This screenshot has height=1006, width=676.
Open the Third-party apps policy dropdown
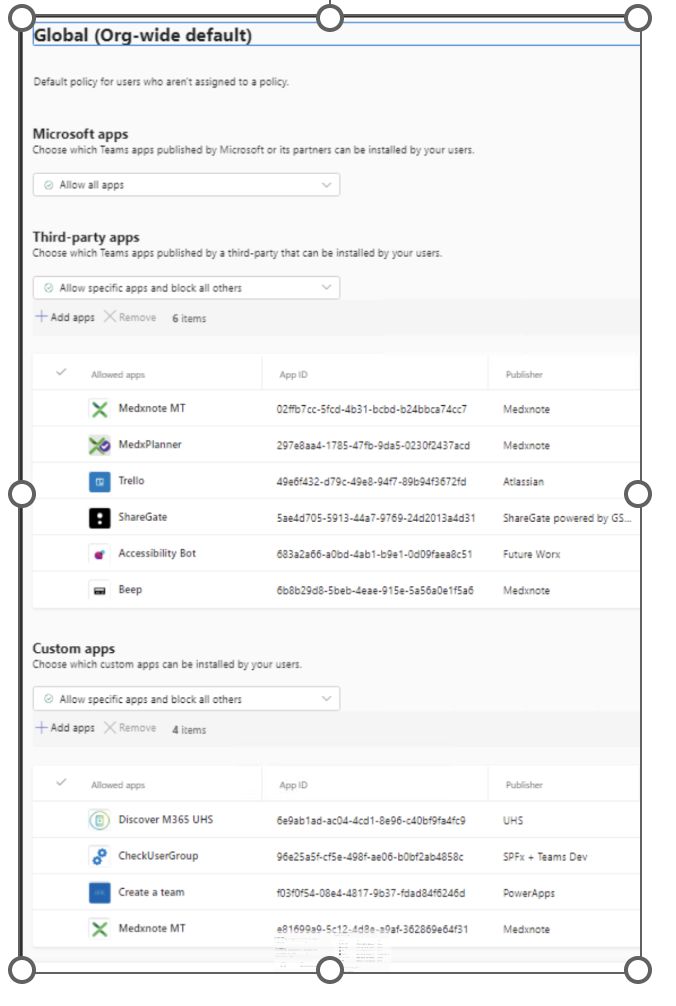[186, 287]
